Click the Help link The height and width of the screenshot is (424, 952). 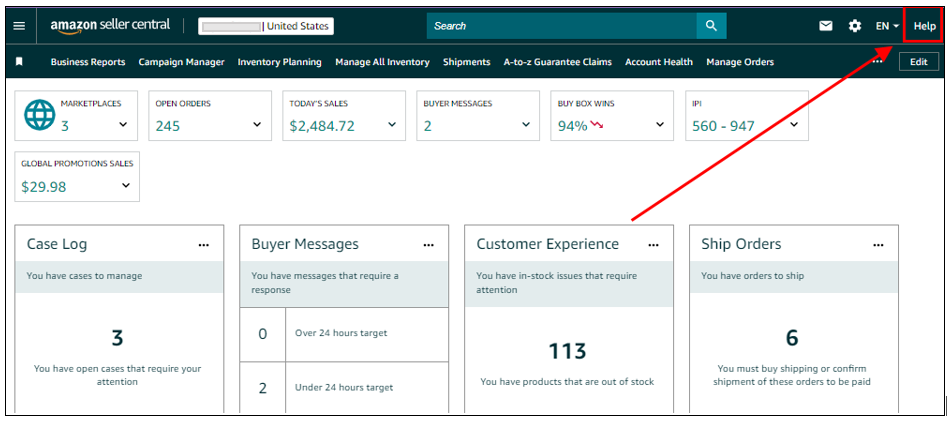point(925,26)
